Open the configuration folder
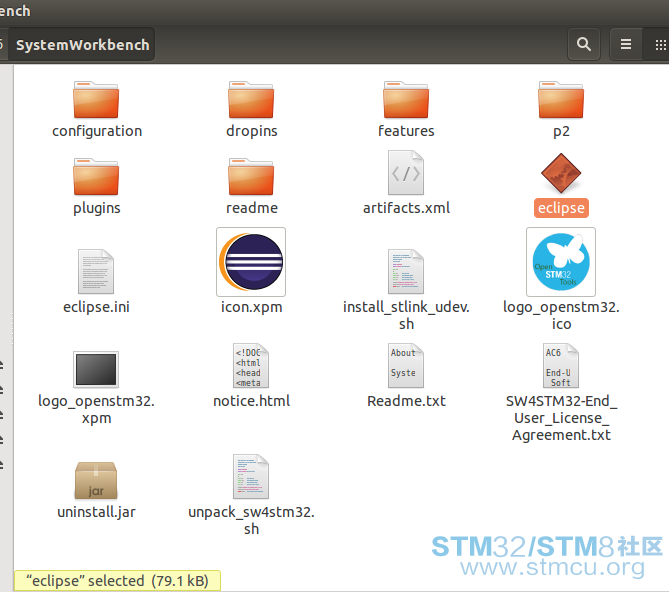Screen dimensions: 669x592 pyautogui.click(x=96, y=101)
